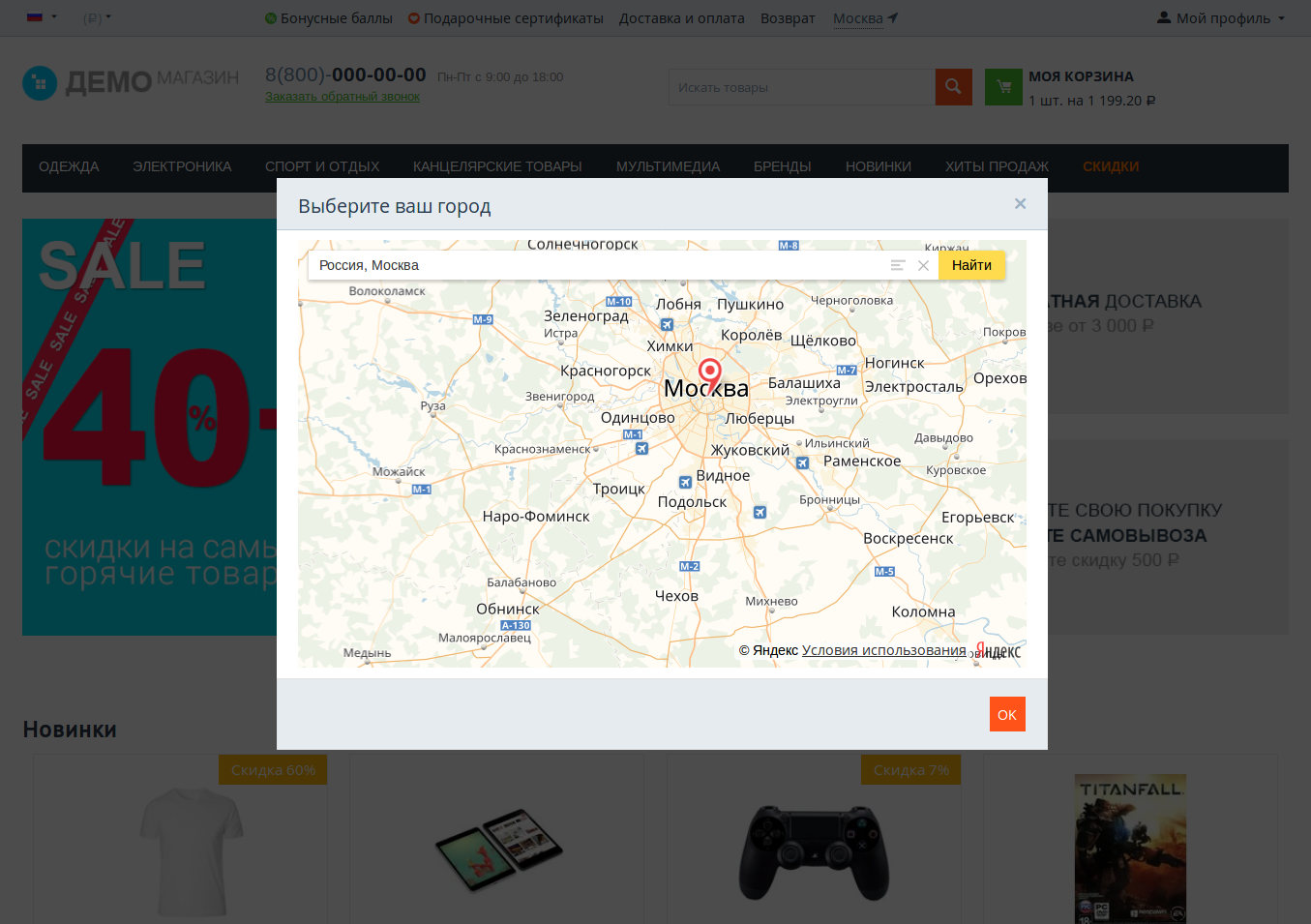Click the red Moscow location pin on map
1311x924 pixels.
709,373
